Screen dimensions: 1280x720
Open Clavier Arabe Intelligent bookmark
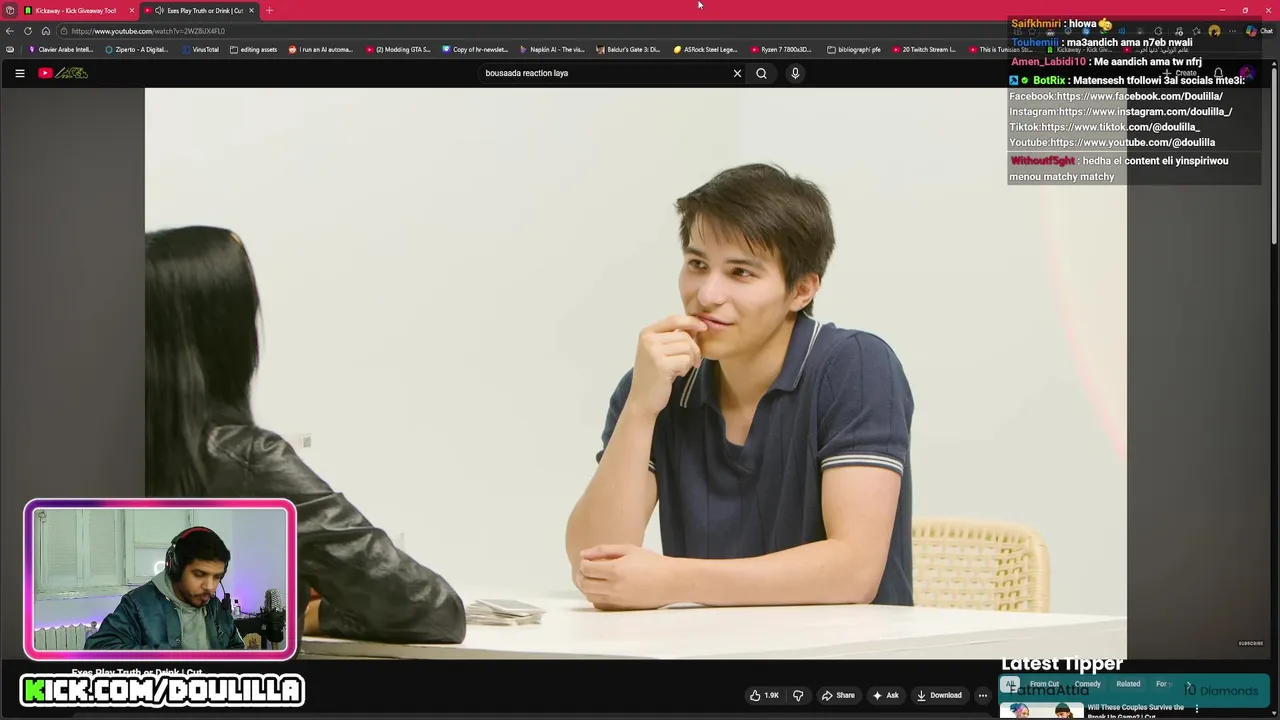coord(61,49)
